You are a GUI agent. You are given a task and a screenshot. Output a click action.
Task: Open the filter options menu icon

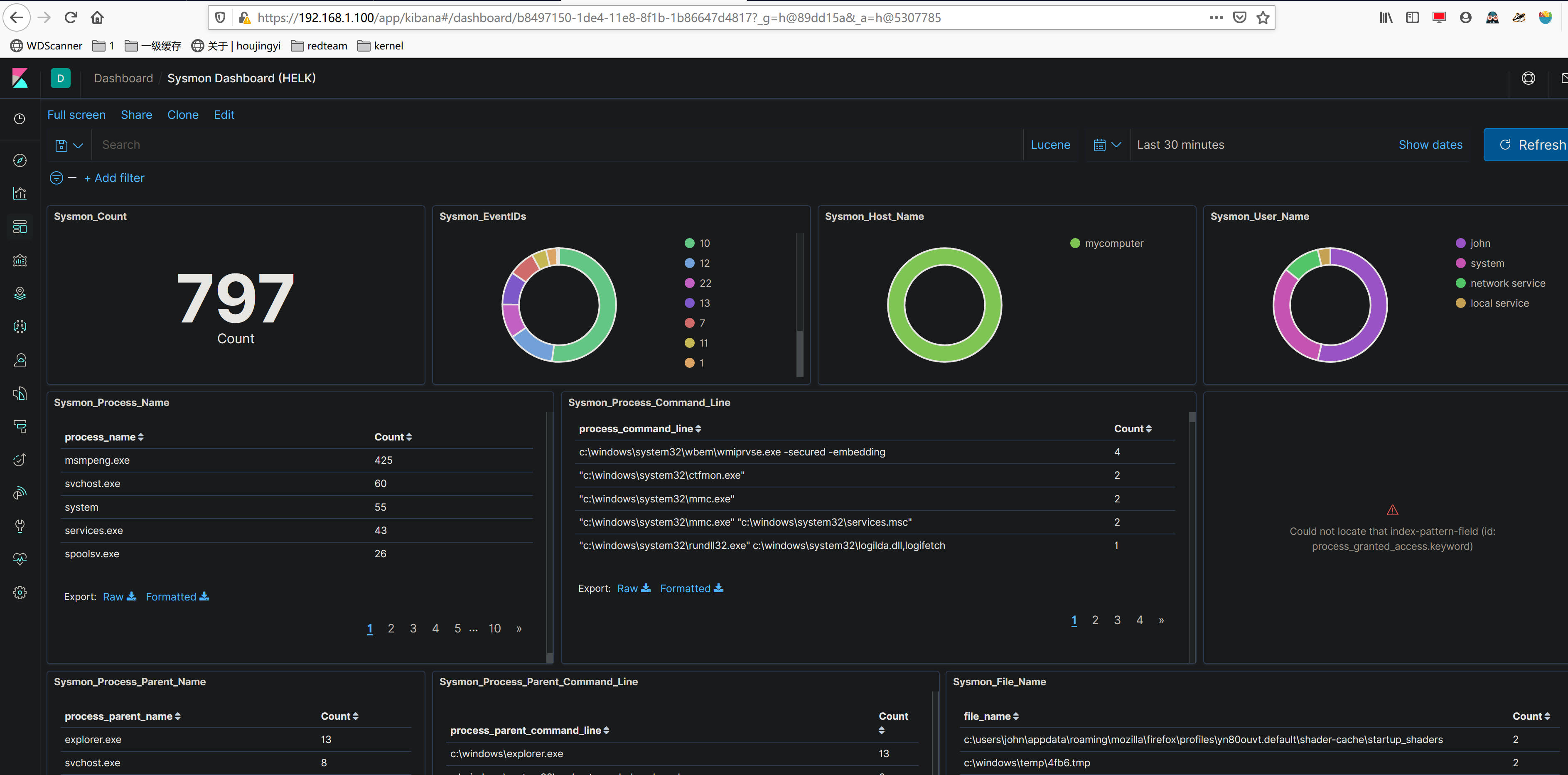point(56,178)
